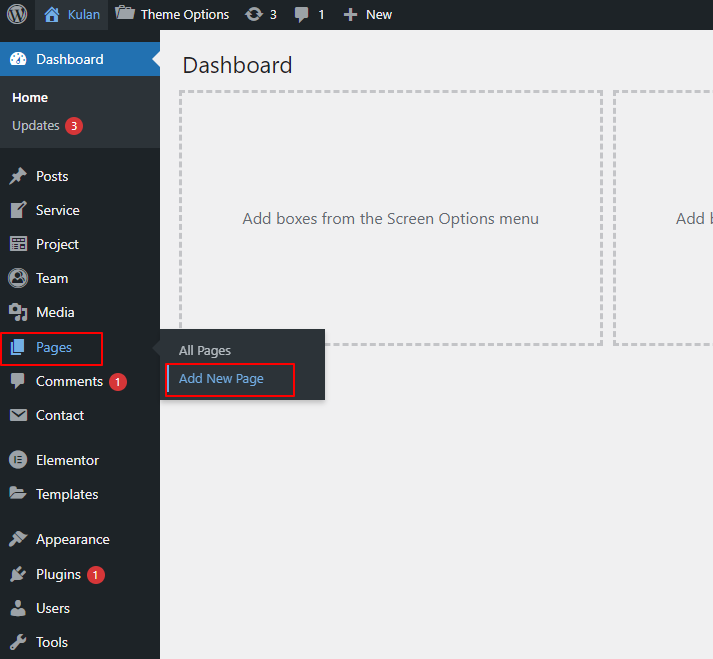This screenshot has width=713, height=659.
Task: Click the Tools wrench icon
Action: click(18, 642)
